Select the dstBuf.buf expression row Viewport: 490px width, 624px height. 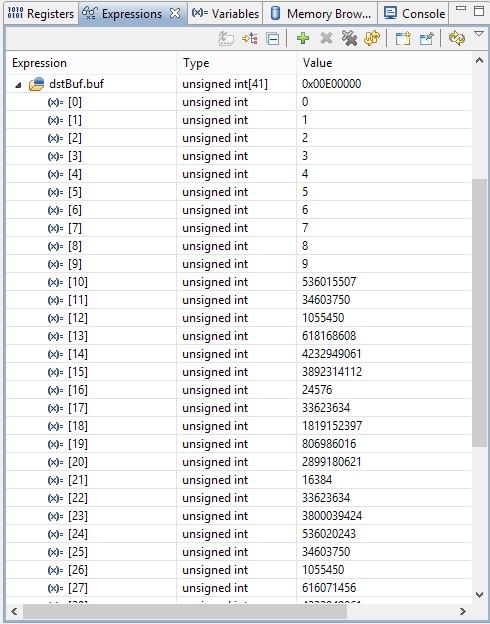click(238, 84)
